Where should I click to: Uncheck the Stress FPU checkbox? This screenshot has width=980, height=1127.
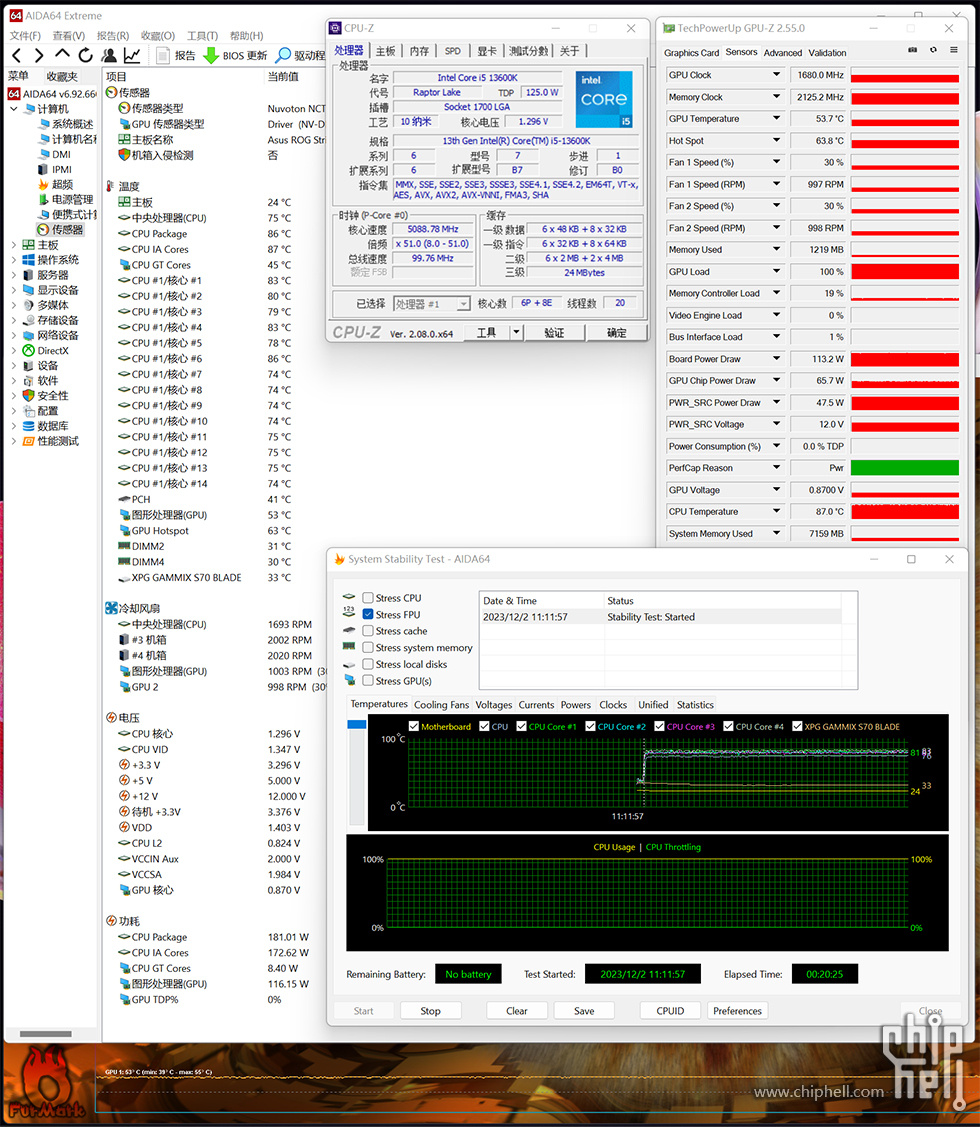(x=368, y=615)
